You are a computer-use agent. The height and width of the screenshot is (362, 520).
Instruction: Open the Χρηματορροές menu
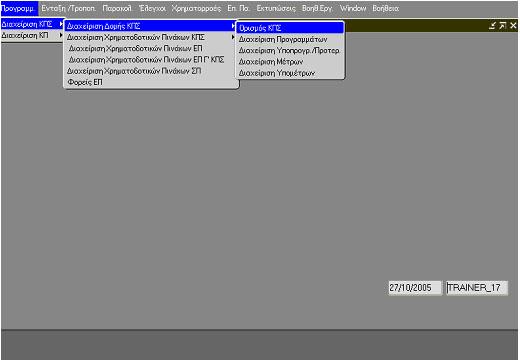tap(196, 8)
